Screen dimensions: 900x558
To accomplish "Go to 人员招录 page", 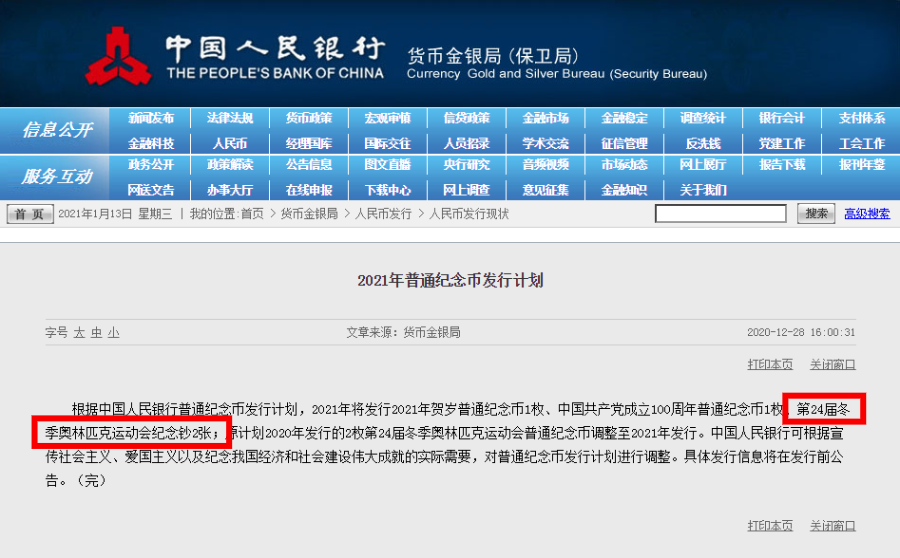I will pyautogui.click(x=467, y=143).
